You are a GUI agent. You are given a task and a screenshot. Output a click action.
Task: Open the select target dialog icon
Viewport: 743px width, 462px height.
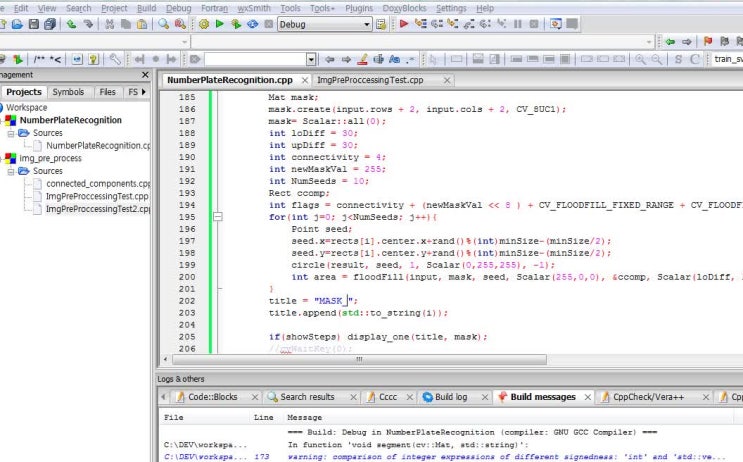[381, 24]
